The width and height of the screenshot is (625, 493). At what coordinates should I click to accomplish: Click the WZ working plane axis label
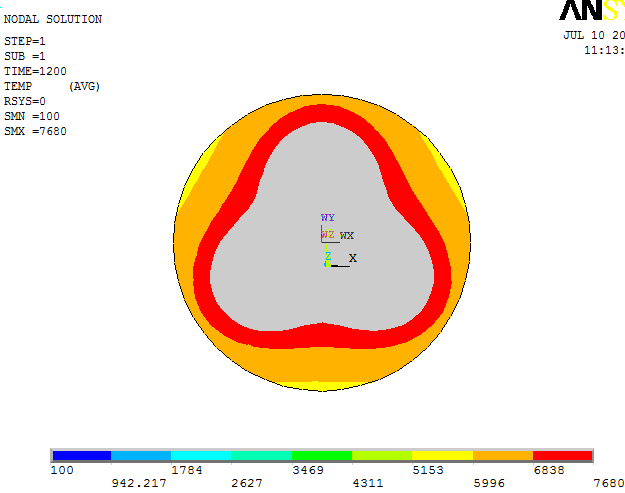[328, 235]
